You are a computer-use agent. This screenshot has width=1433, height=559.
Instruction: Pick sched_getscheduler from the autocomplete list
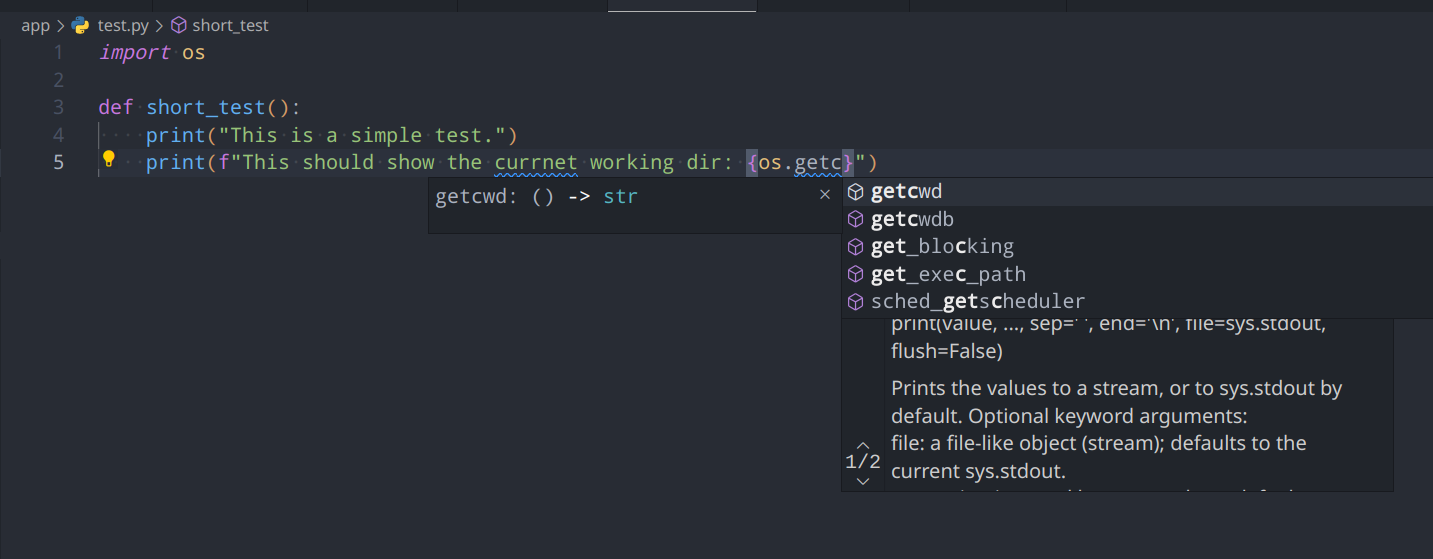(x=1136, y=301)
